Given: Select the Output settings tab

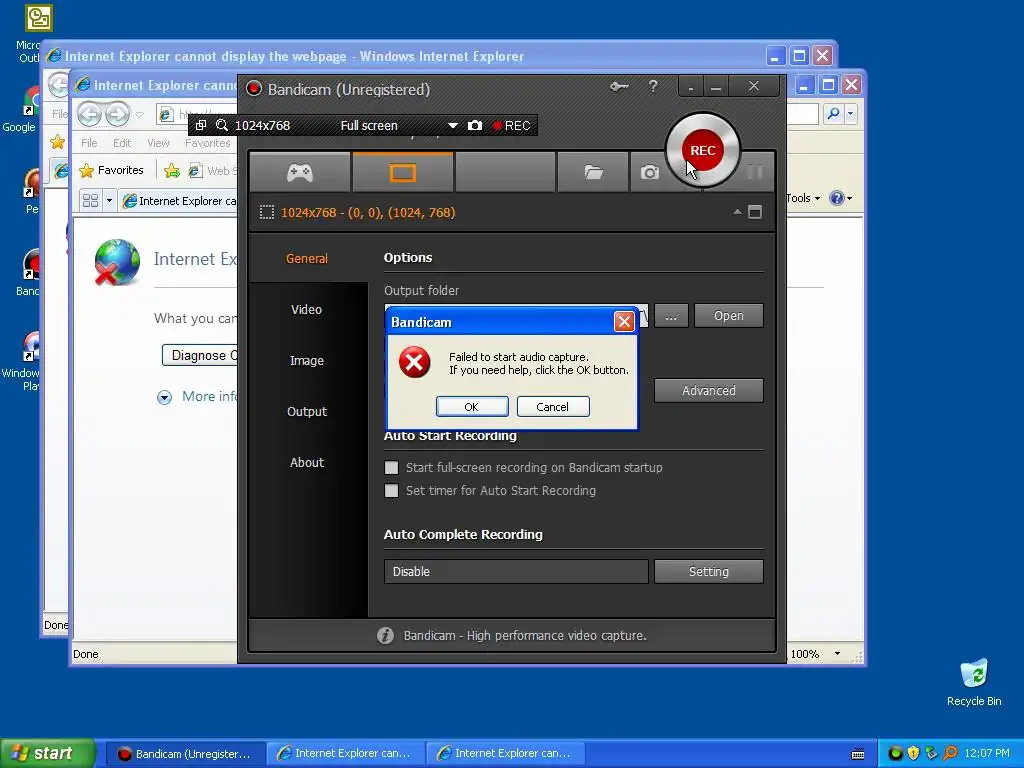Looking at the screenshot, I should point(307,411).
